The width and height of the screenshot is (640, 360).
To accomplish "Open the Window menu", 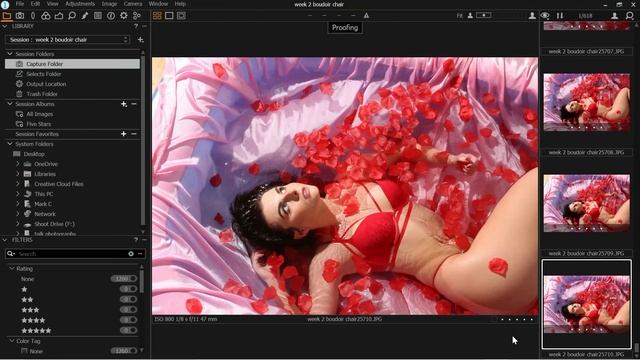I will tap(158, 4).
